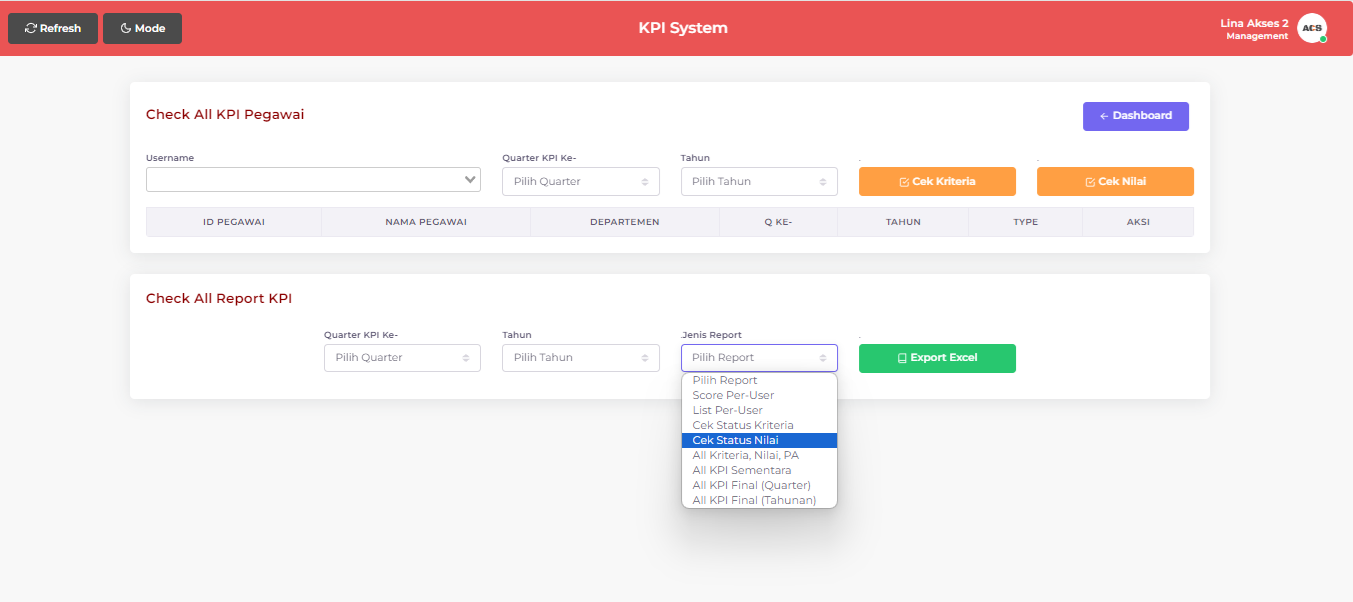
Task: Open Quarter dropdown in Check All KPI Pegawai
Action: point(580,182)
